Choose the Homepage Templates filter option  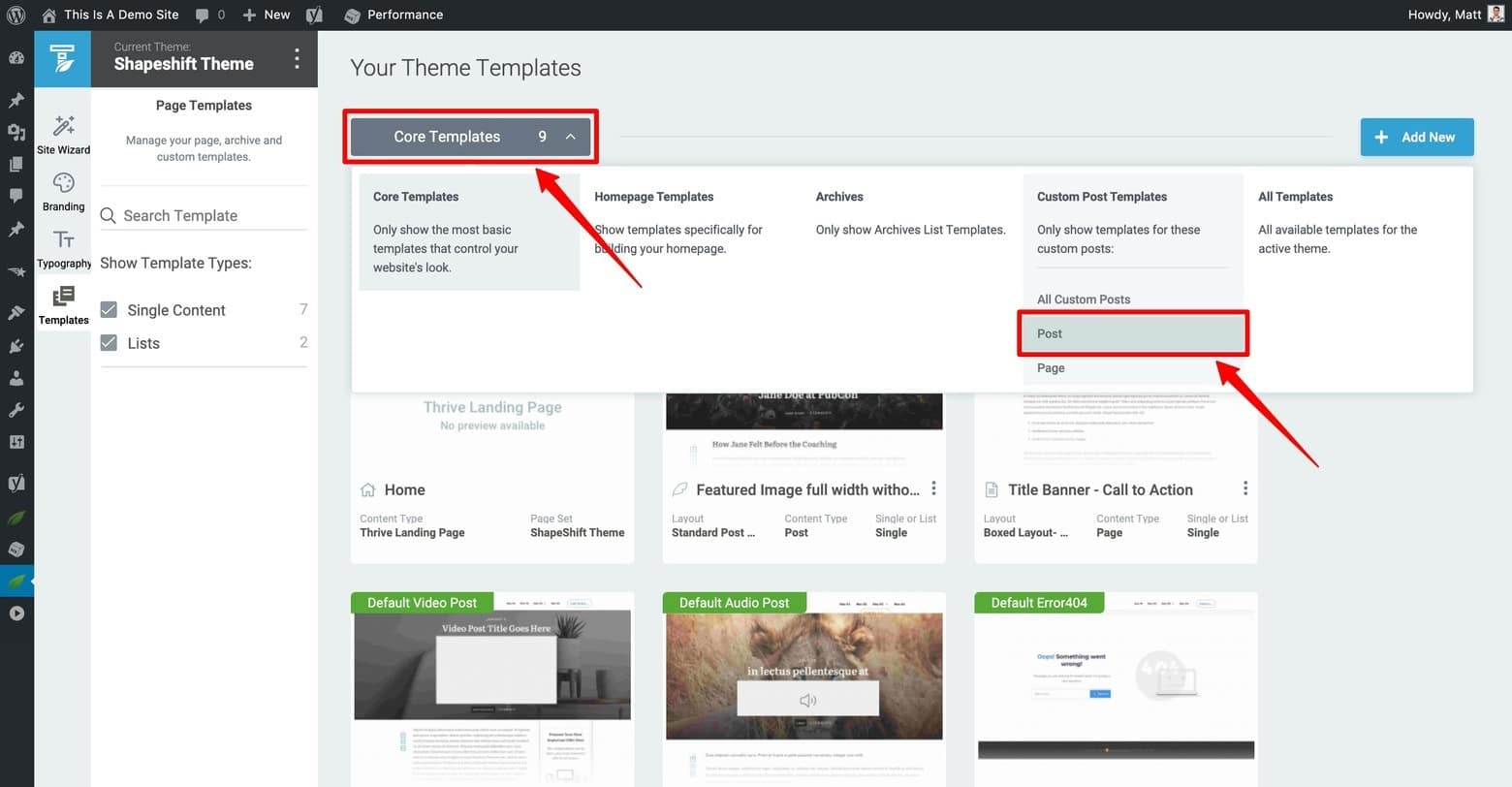pyautogui.click(x=690, y=222)
